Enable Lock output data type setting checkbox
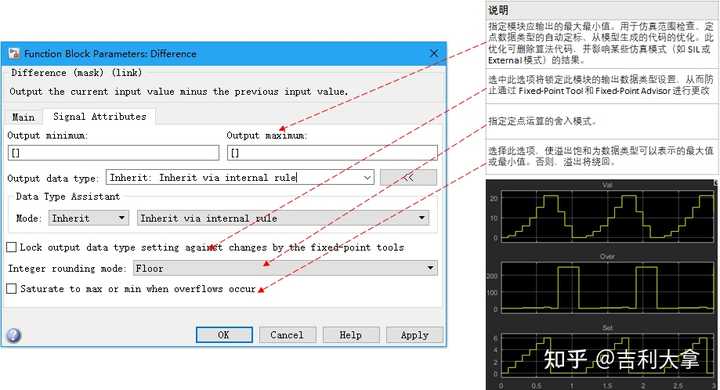 pos(11,247)
